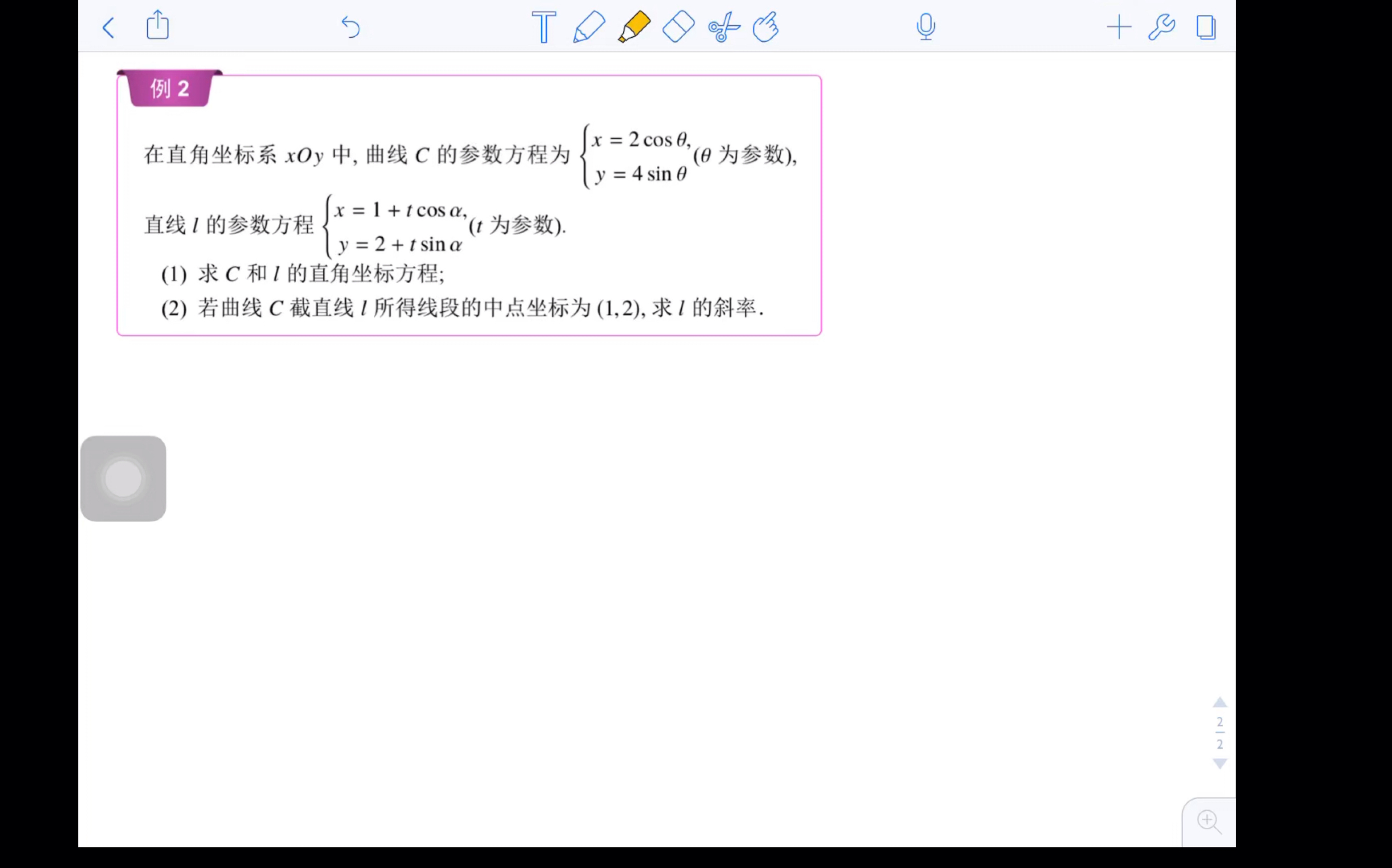Open the wrench utilities menu

(1162, 27)
